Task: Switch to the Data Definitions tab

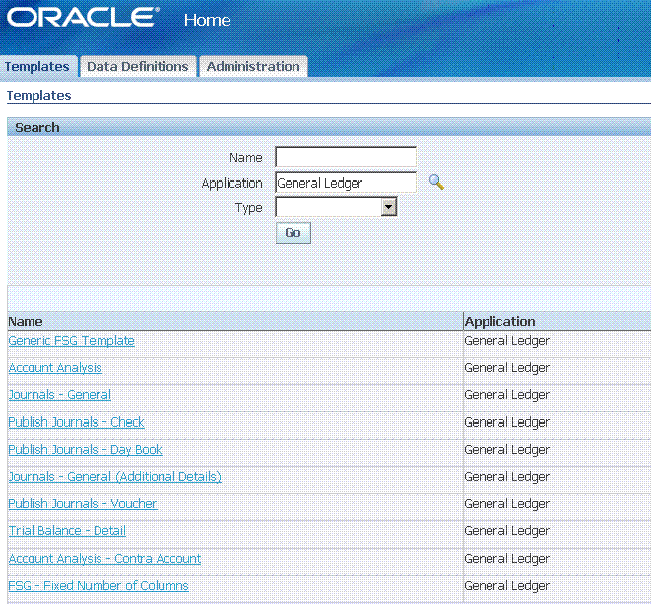Action: click(x=138, y=67)
